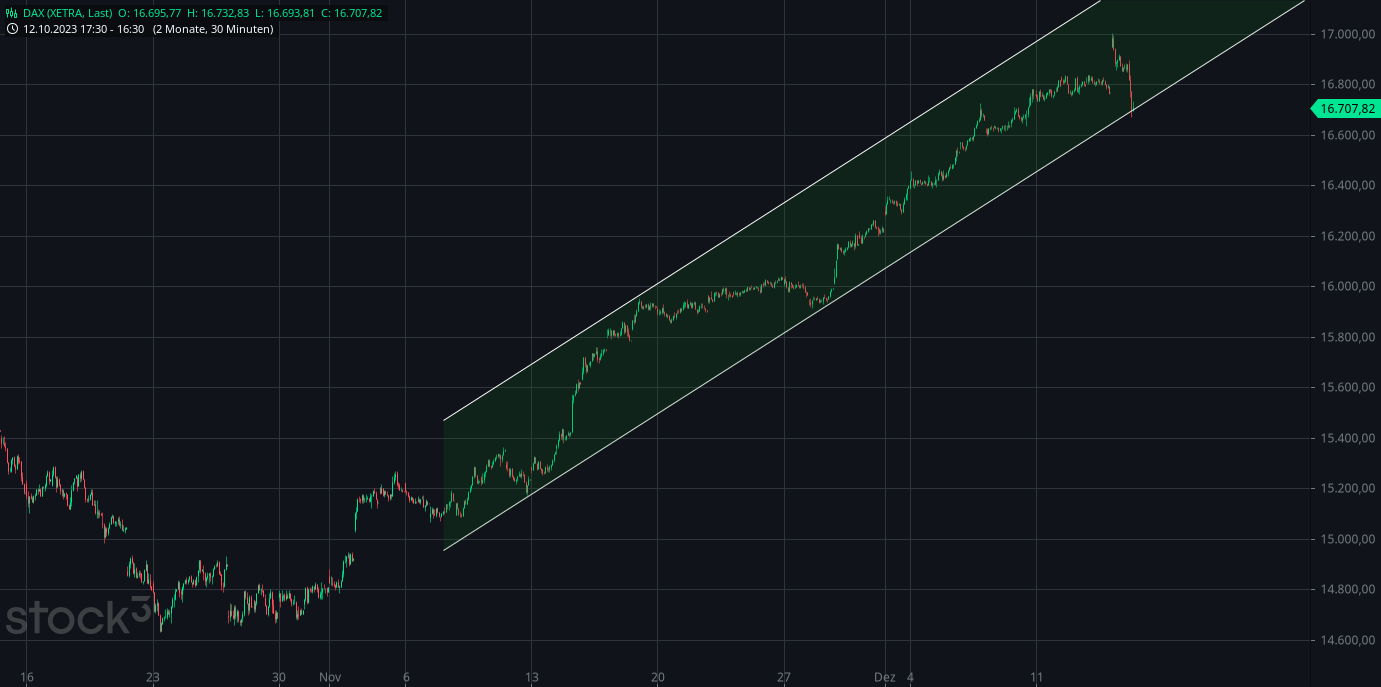Click the Dez label on the time axis
This screenshot has width=1381, height=687.
886,676
